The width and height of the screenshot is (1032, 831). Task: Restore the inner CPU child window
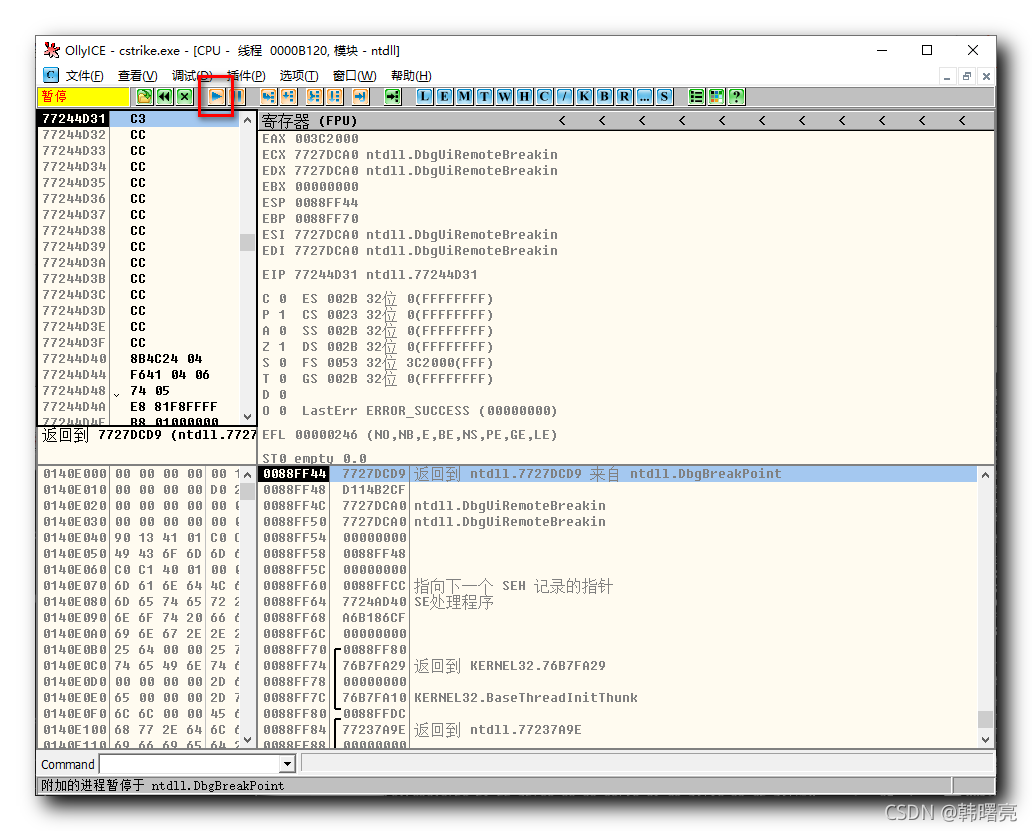tap(966, 76)
